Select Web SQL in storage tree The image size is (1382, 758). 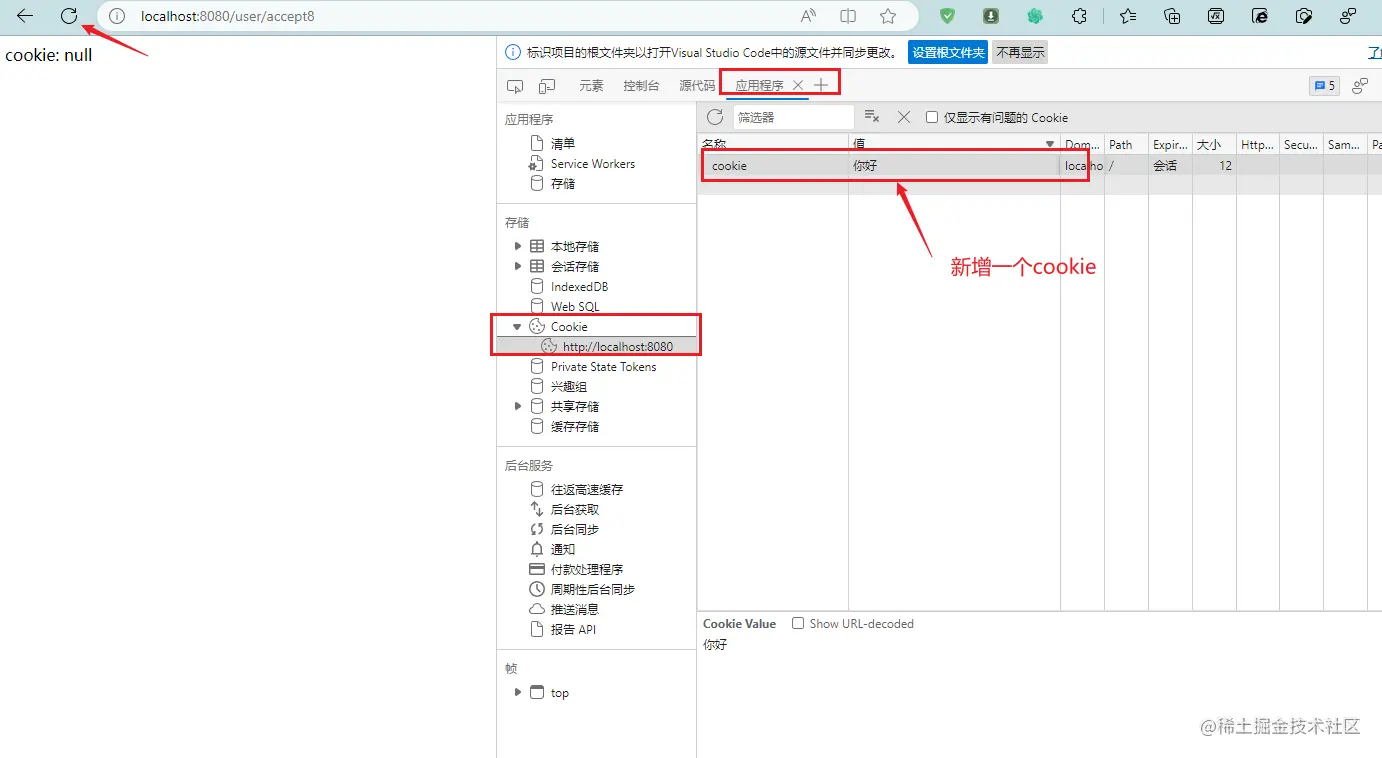(575, 306)
